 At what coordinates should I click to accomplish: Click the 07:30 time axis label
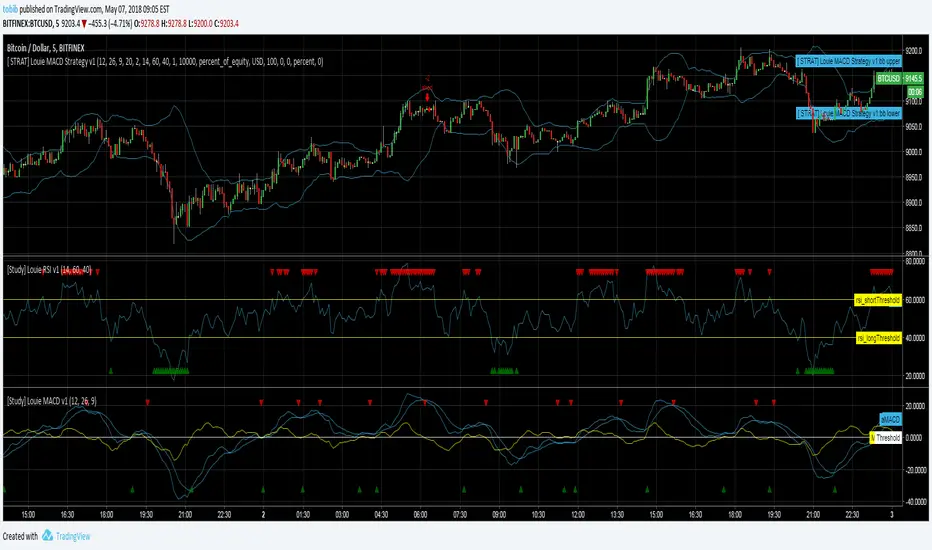pos(459,515)
